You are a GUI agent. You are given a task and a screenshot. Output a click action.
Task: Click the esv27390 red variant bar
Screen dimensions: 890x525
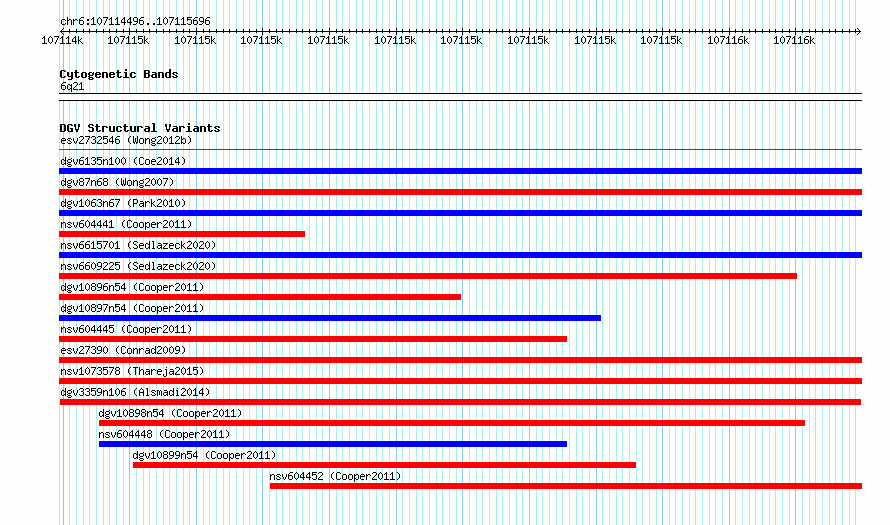[x=460, y=360]
